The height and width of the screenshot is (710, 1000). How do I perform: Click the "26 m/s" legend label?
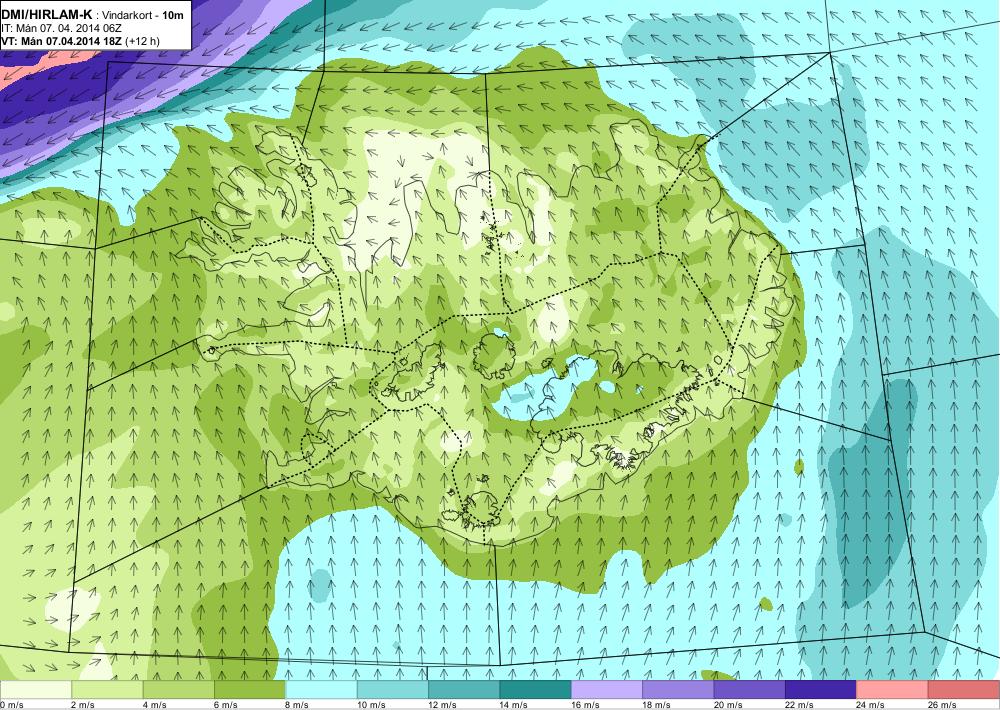tap(943, 705)
